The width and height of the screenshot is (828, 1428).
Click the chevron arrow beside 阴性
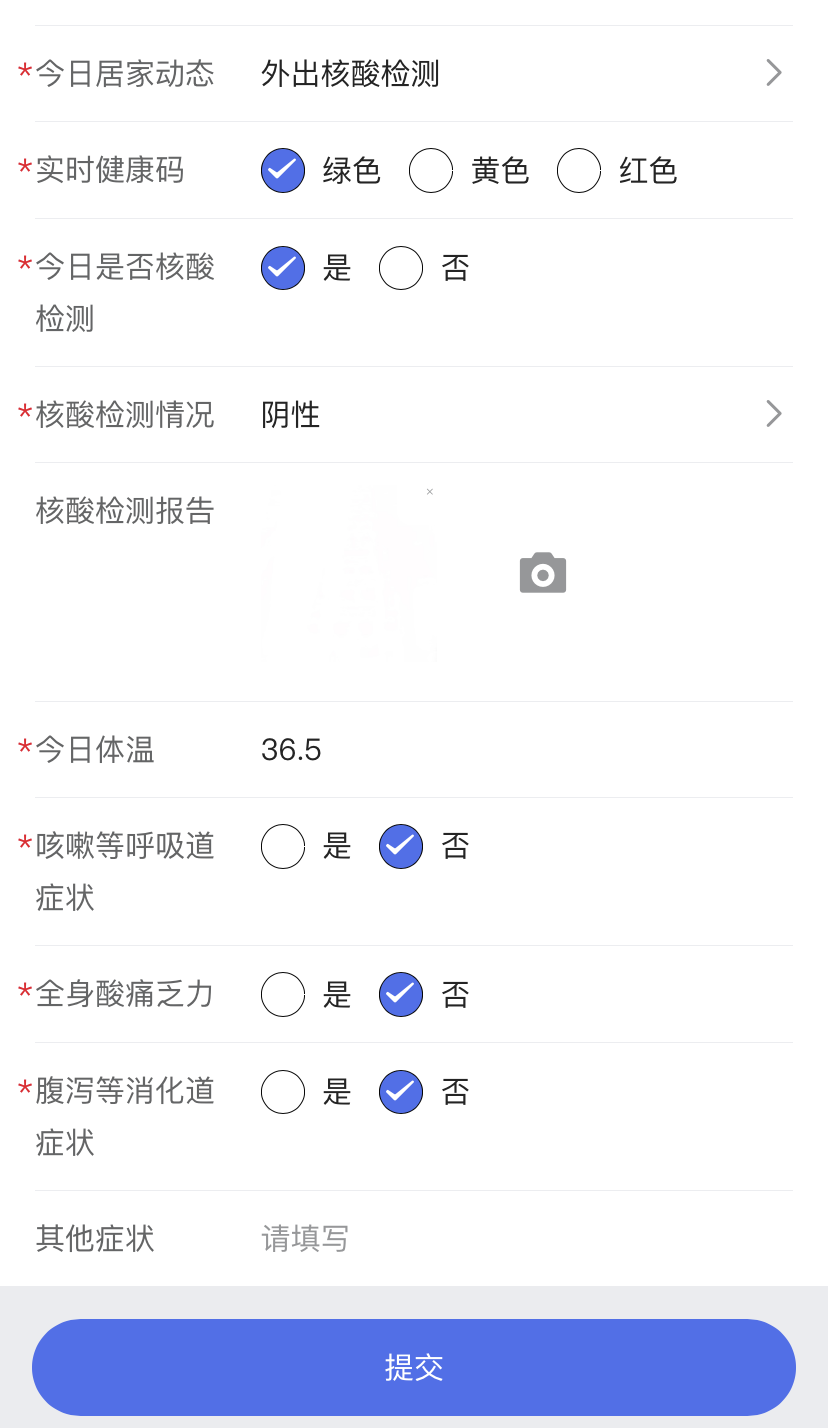click(773, 414)
